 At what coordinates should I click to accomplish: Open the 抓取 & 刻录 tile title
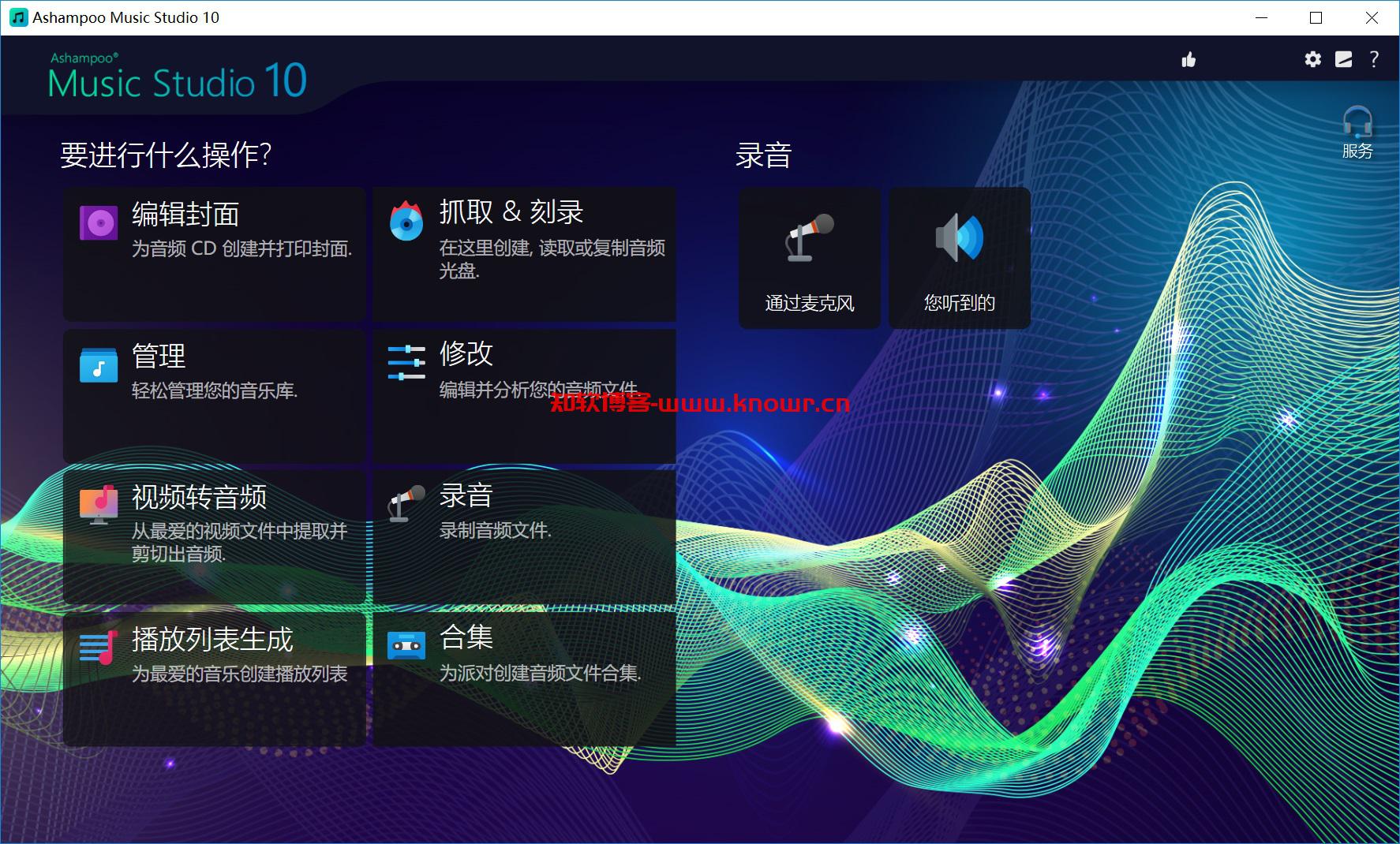[x=511, y=211]
